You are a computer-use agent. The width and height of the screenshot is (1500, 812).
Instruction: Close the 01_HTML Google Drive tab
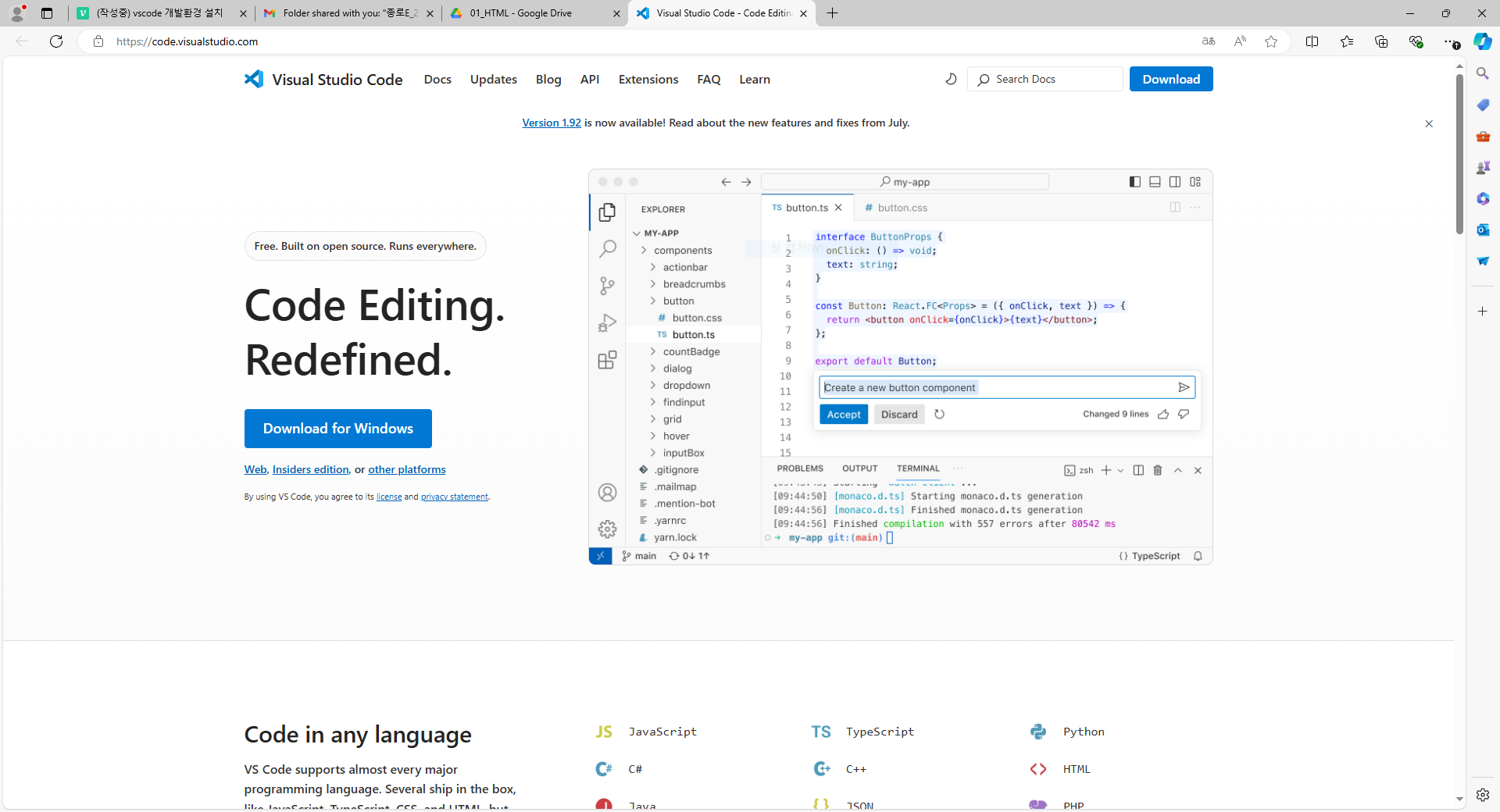[616, 13]
